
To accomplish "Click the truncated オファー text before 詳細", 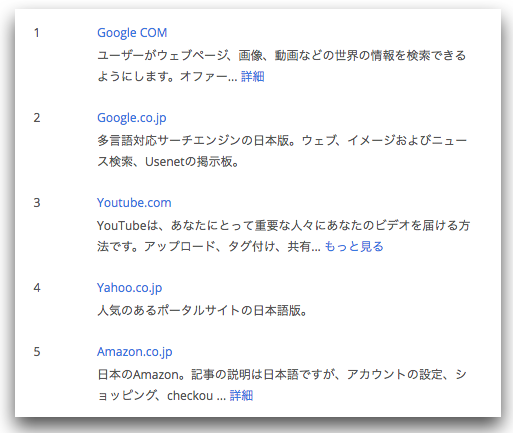I will (x=209, y=77).
